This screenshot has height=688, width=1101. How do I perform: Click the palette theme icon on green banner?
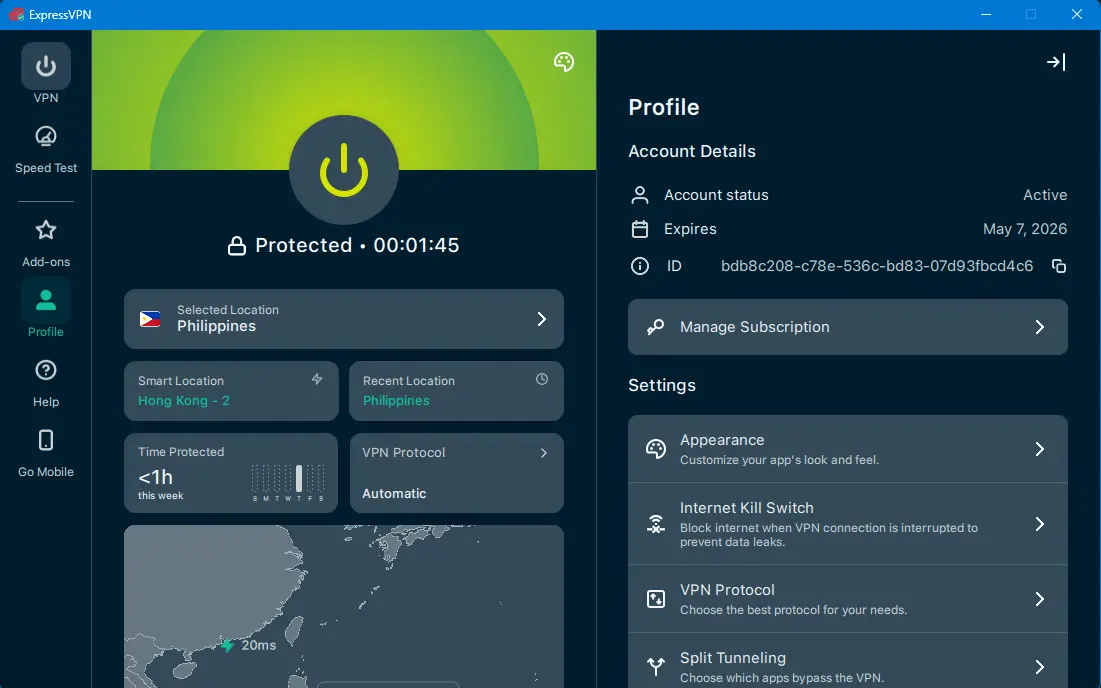coord(564,62)
